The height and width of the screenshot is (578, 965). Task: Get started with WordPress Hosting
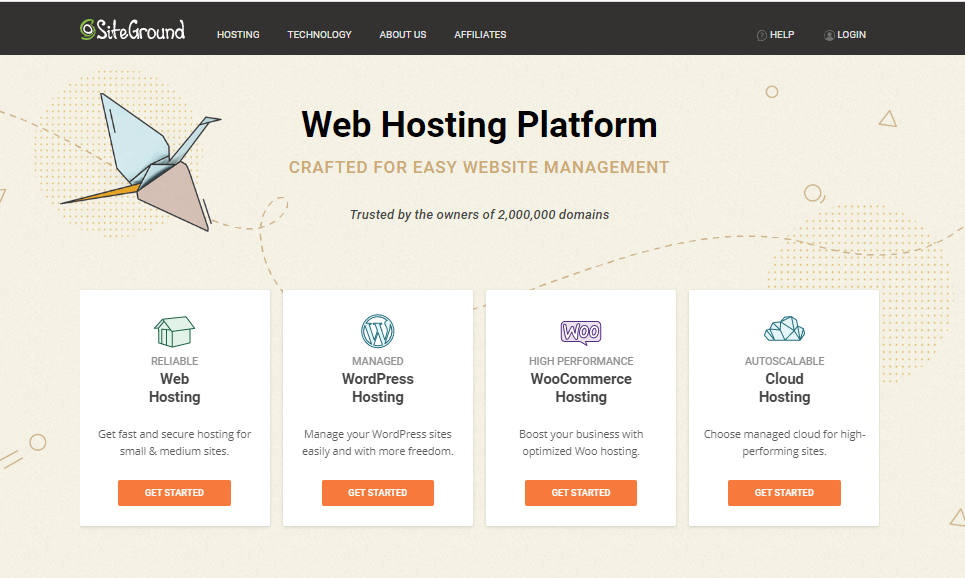(378, 493)
